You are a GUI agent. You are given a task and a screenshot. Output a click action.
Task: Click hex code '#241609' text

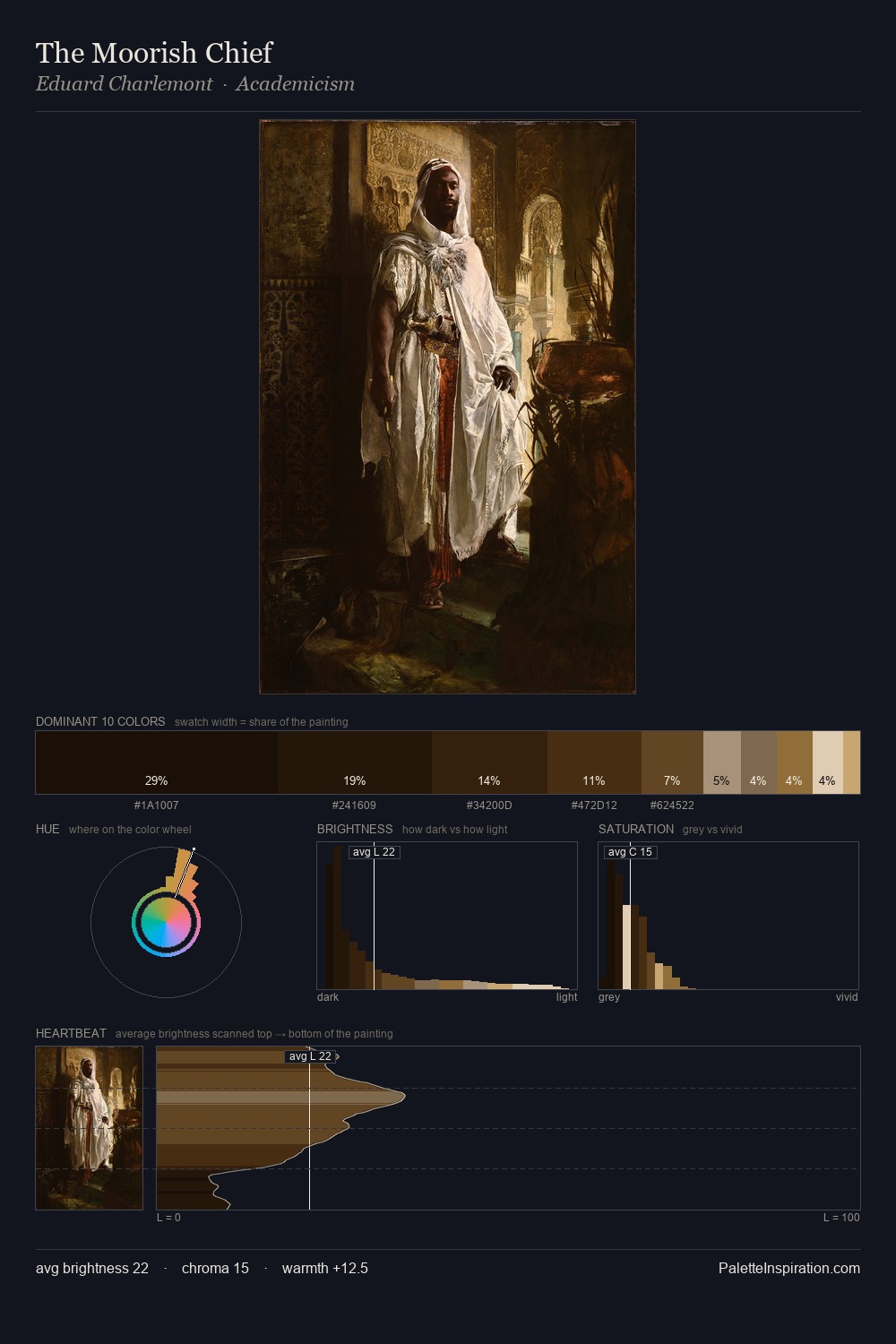355,806
